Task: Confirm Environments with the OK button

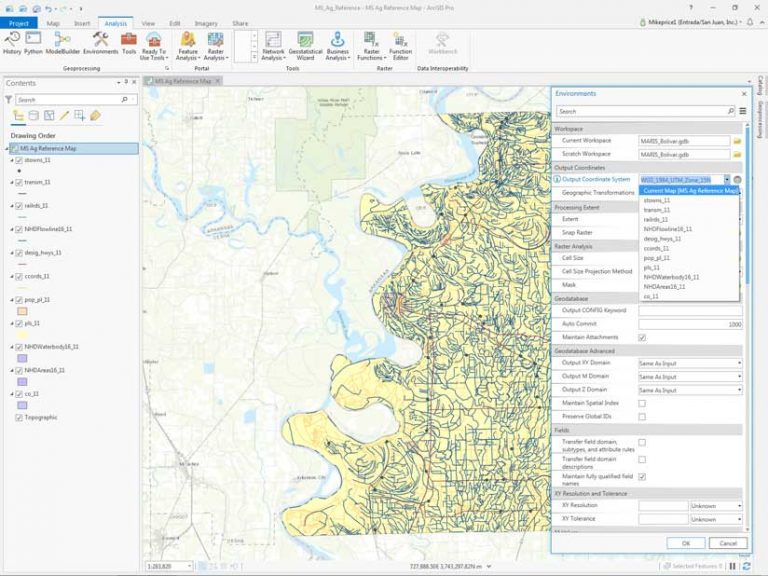Action: pos(686,543)
